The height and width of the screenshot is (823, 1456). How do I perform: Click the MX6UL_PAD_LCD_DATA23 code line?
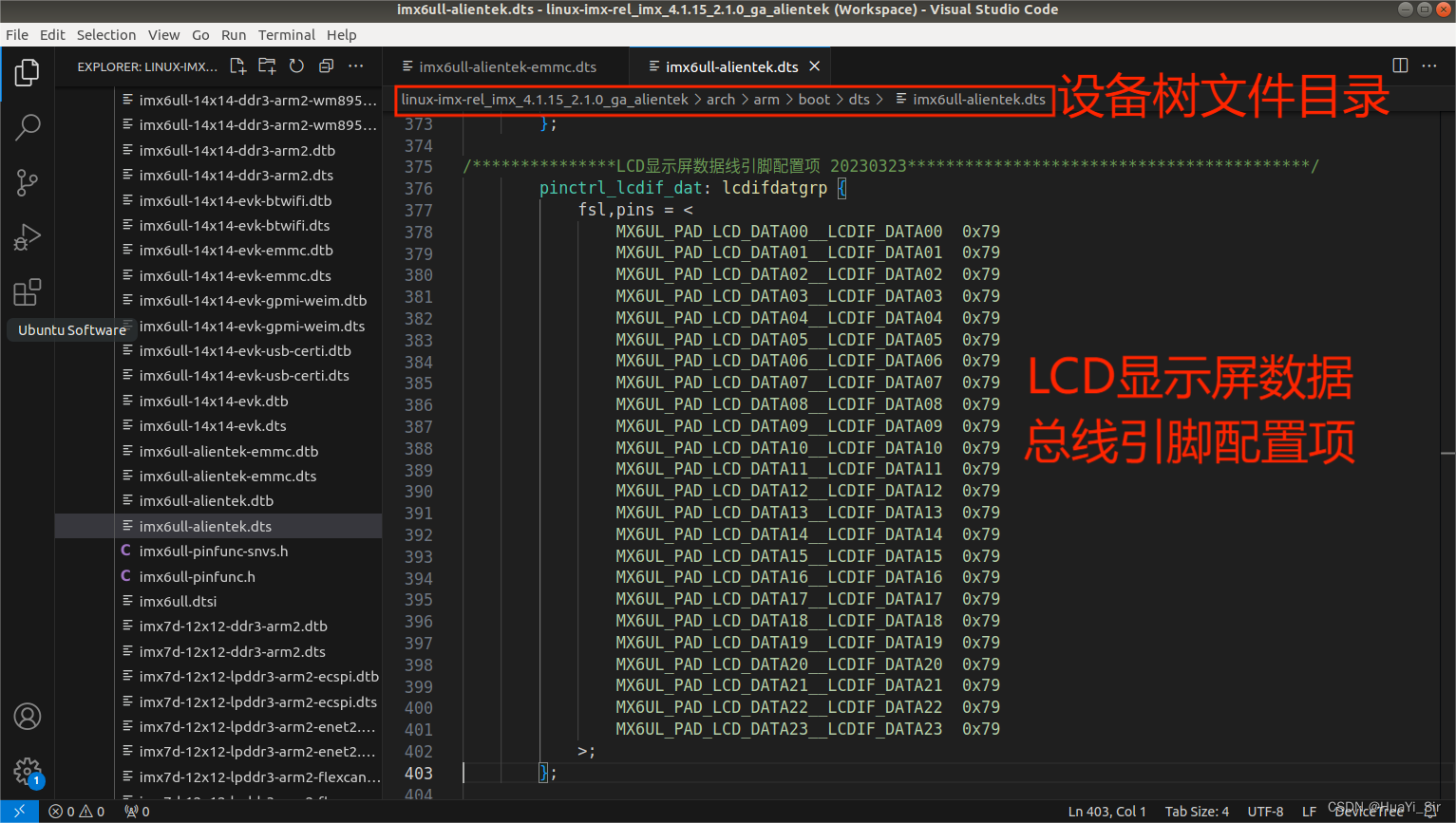[x=807, y=729]
